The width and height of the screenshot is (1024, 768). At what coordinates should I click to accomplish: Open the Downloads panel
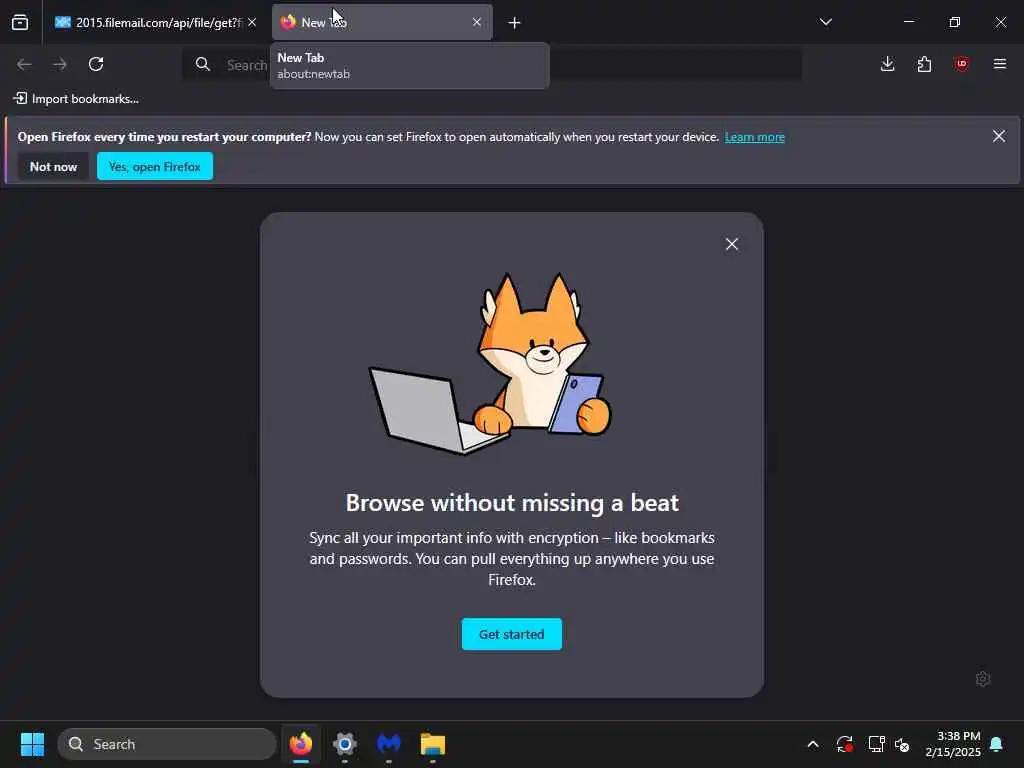coord(888,64)
